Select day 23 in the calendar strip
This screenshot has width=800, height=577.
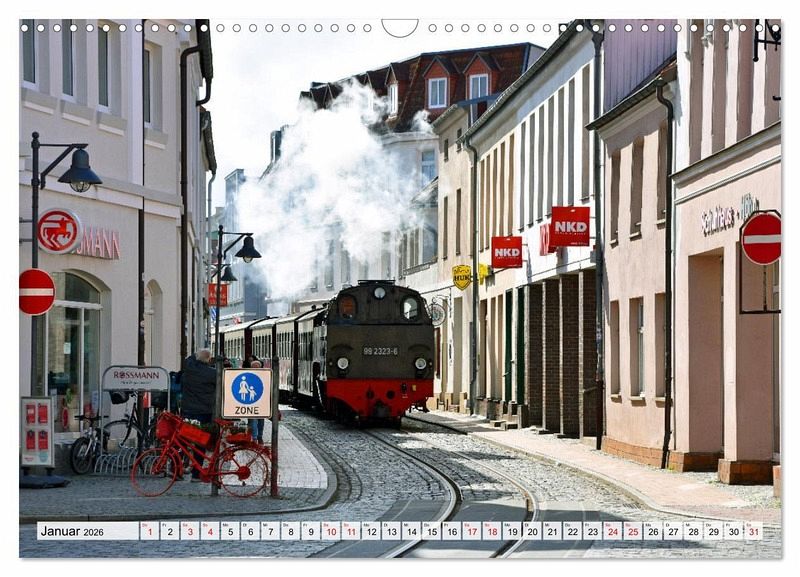(x=593, y=531)
